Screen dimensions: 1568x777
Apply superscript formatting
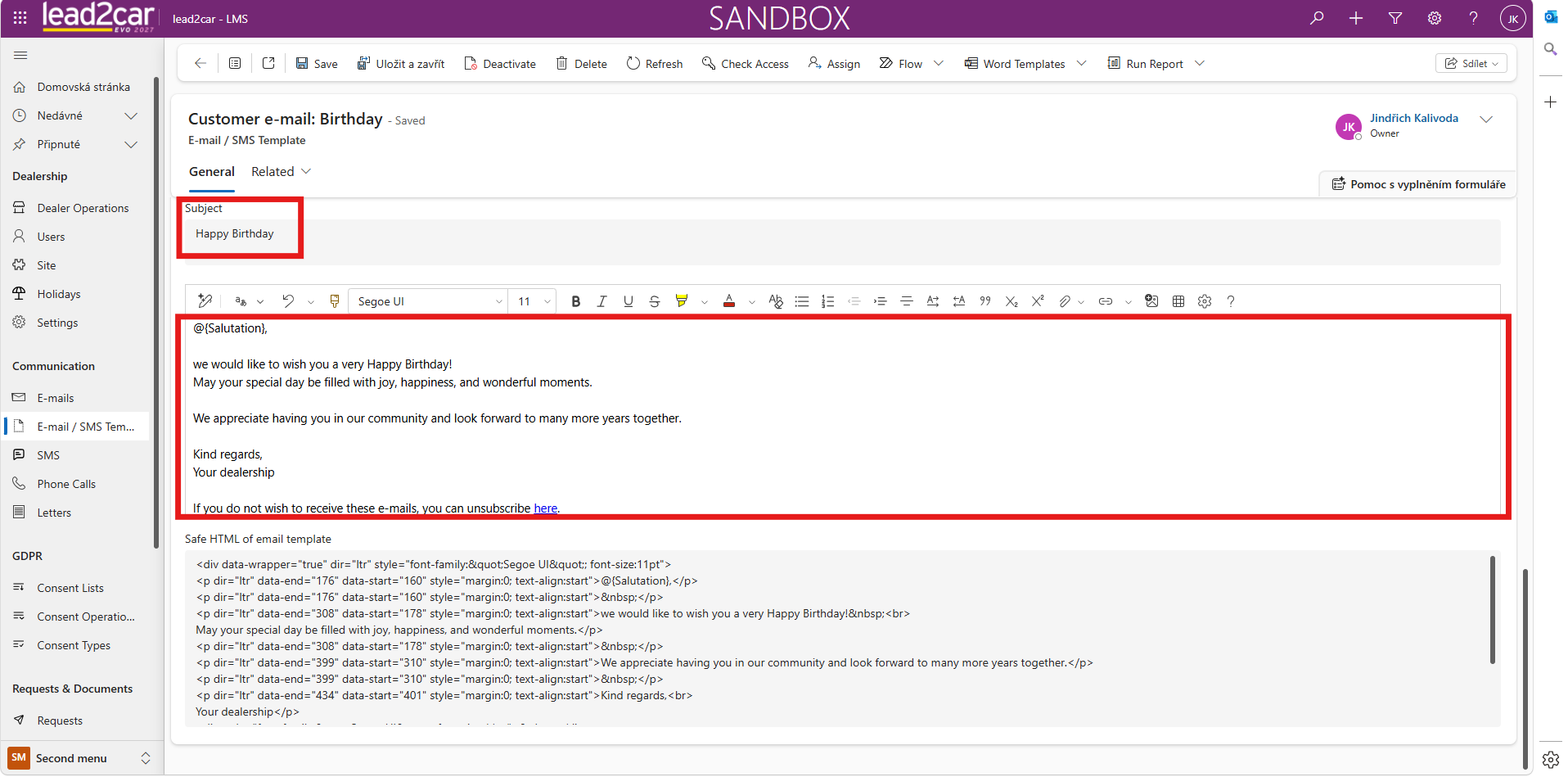(1038, 301)
